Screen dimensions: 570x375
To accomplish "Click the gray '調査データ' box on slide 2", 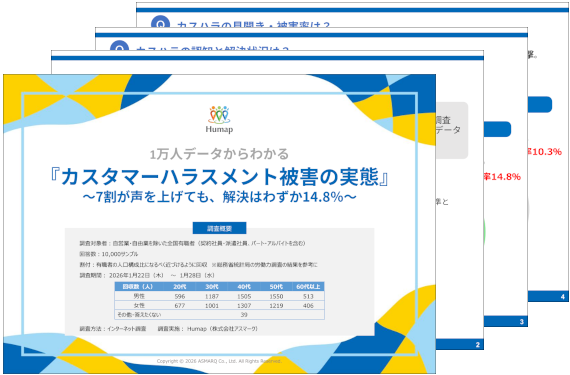I will 452,130.
